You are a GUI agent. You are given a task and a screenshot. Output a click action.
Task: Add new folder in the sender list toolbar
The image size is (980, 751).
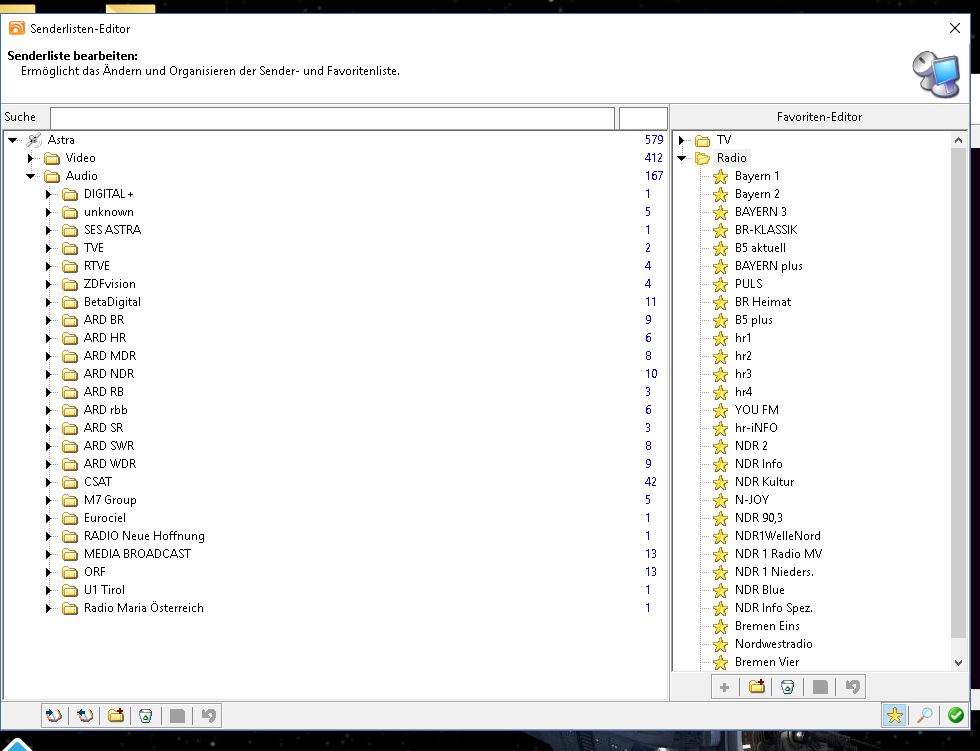coord(116,715)
